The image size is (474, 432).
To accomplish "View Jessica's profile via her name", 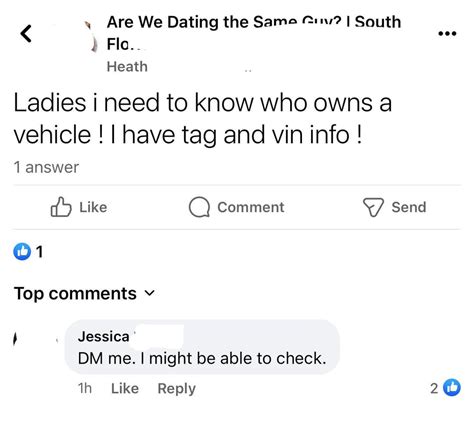I will pyautogui.click(x=104, y=336).
